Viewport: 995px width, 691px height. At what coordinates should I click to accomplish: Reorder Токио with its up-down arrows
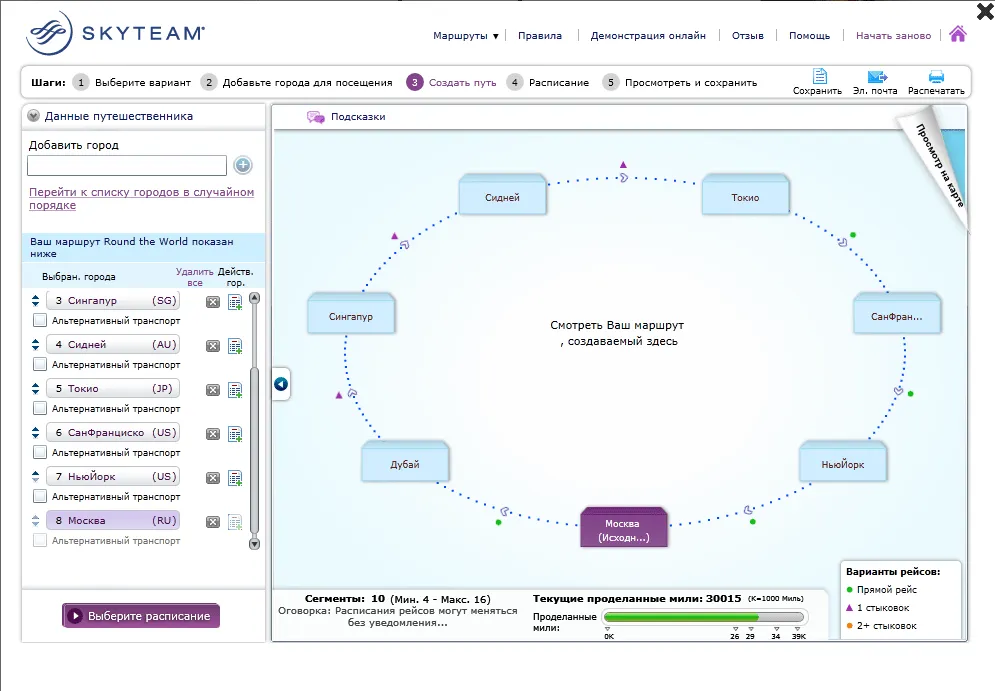[x=36, y=388]
